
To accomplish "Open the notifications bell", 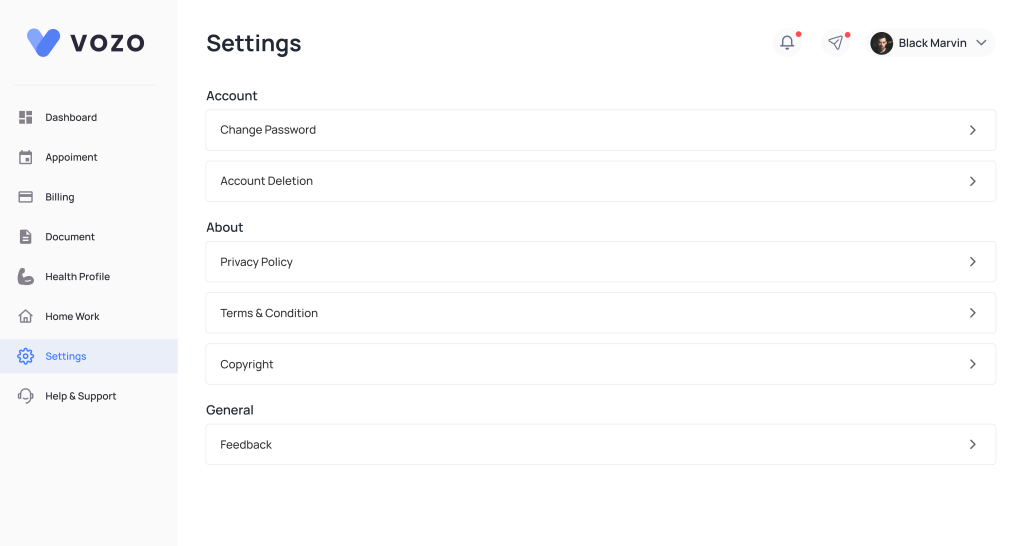I will tap(788, 43).
